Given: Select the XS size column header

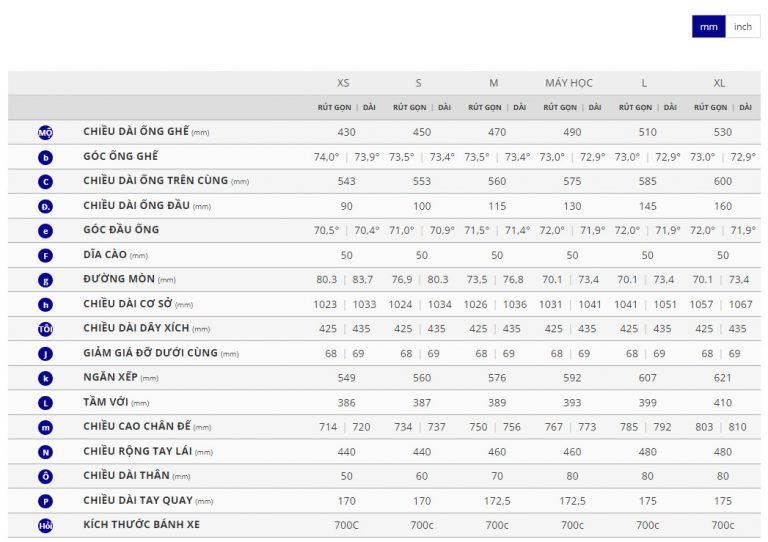Looking at the screenshot, I should coord(343,83).
